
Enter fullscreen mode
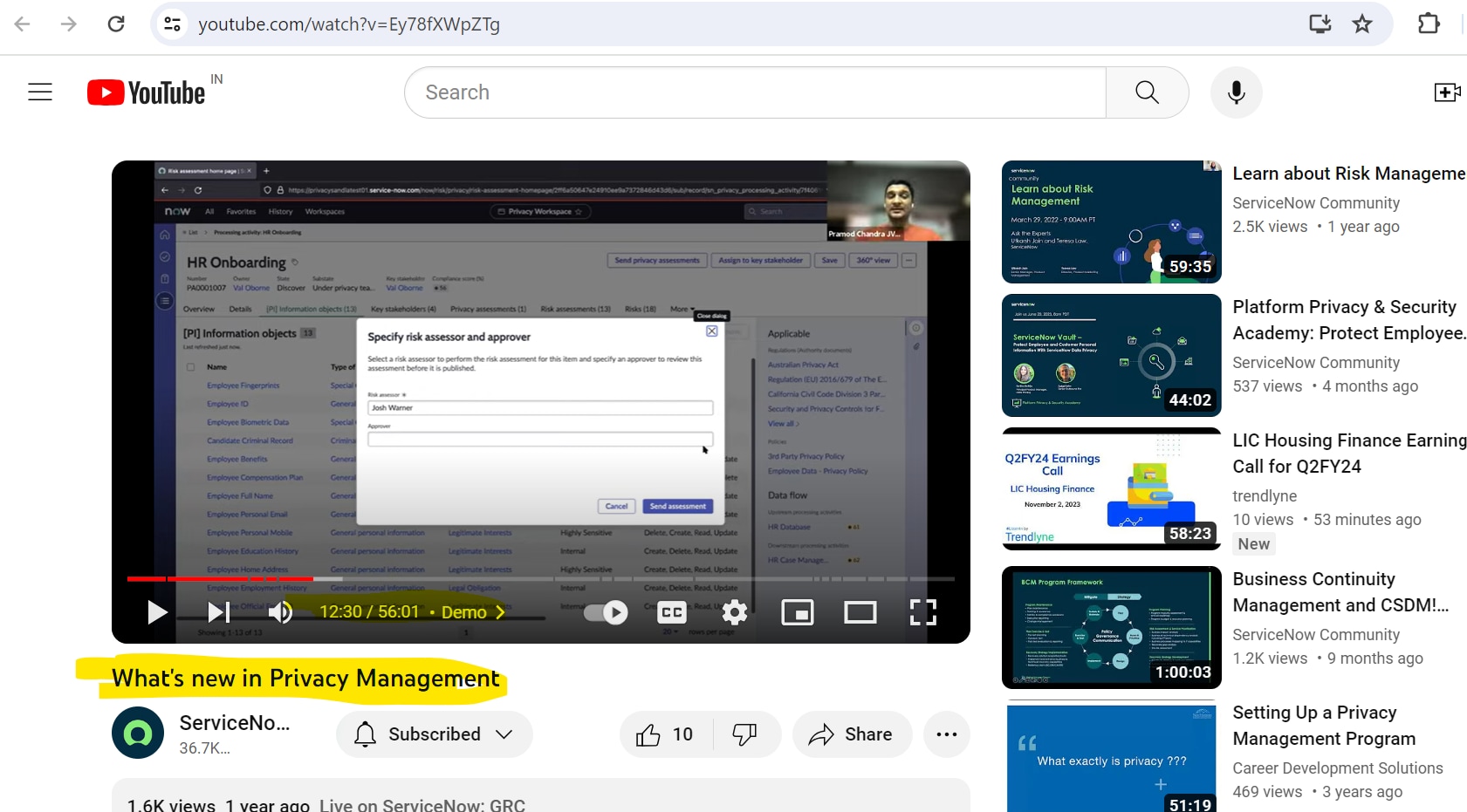coord(922,612)
